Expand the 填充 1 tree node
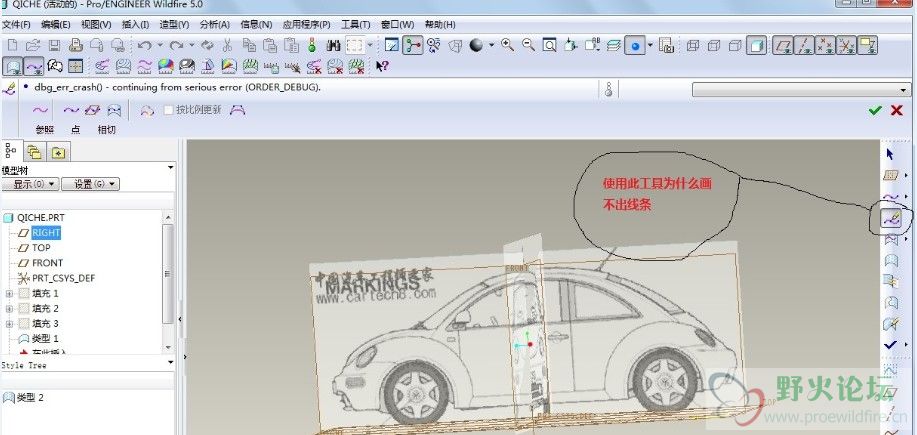Viewport: 917px width, 435px height. (x=9, y=294)
